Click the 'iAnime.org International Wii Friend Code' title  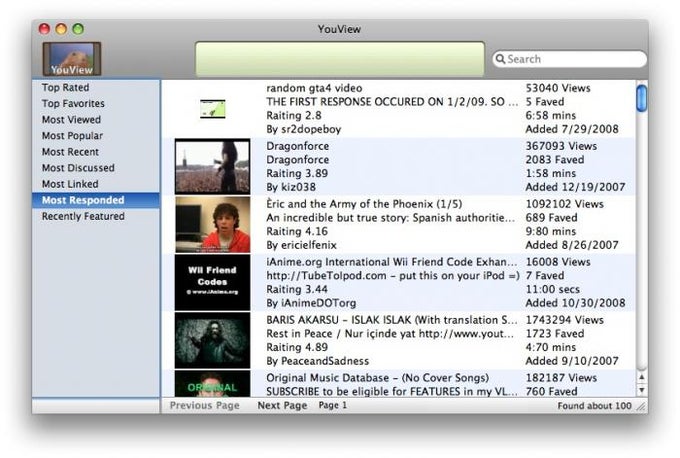tap(391, 262)
